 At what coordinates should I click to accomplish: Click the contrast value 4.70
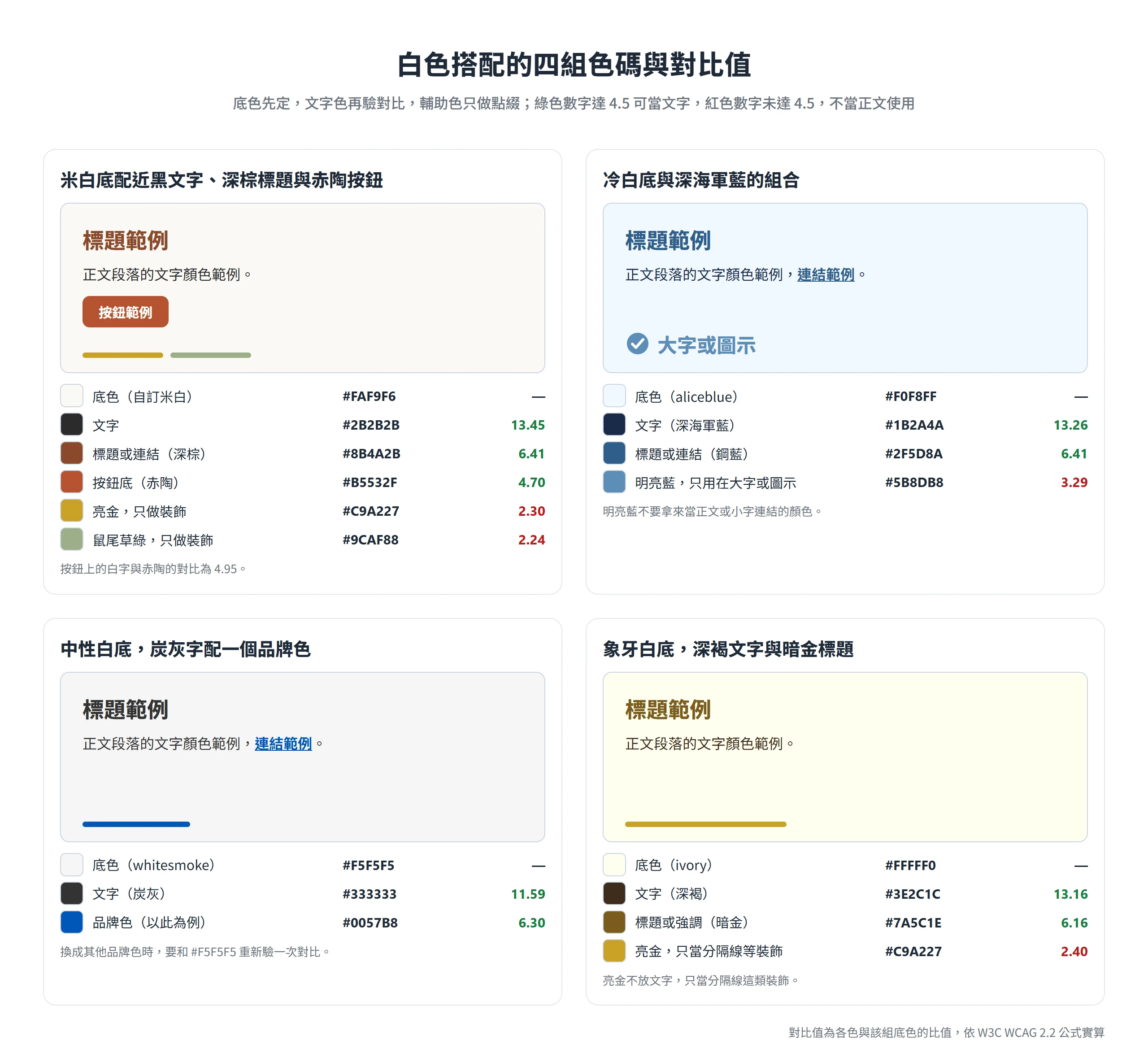531,483
